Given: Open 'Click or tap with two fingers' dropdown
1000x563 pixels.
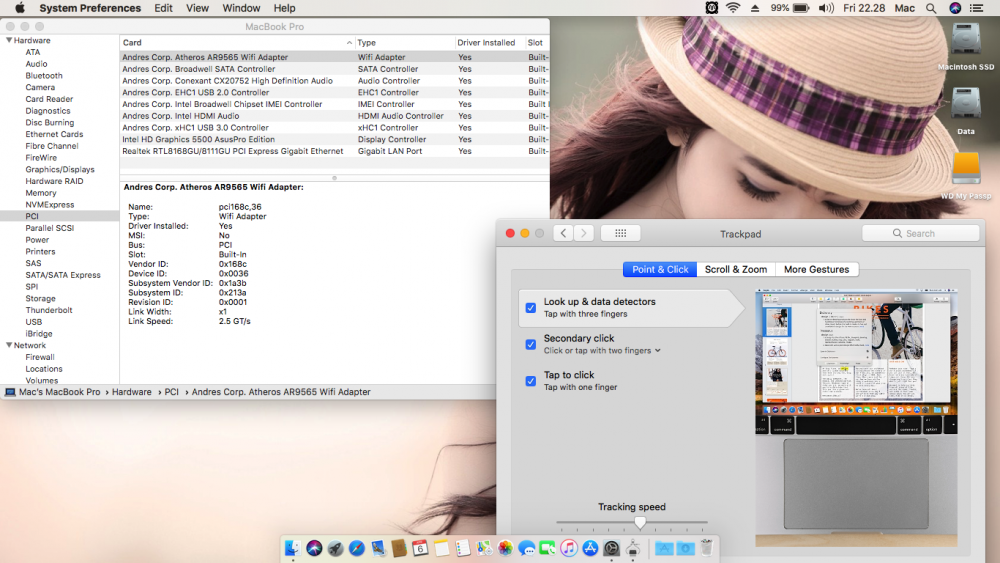Looking at the screenshot, I should (x=602, y=351).
